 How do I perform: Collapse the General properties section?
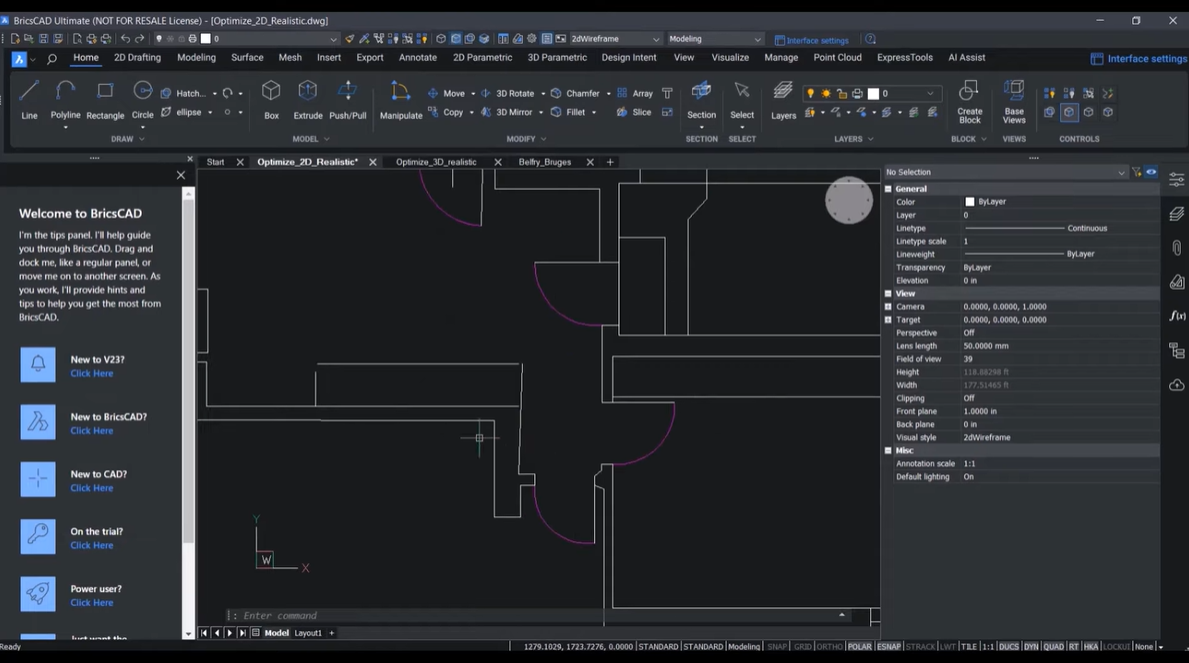[888, 189]
